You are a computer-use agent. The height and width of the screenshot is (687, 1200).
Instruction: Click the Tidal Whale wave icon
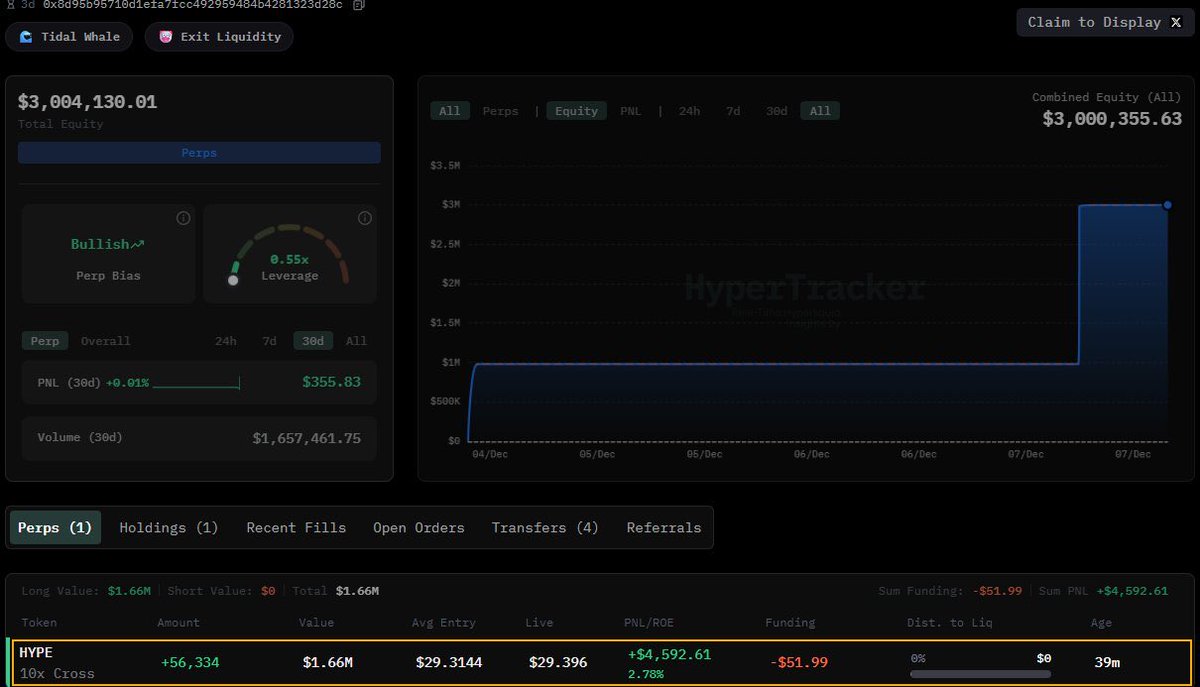click(x=27, y=37)
